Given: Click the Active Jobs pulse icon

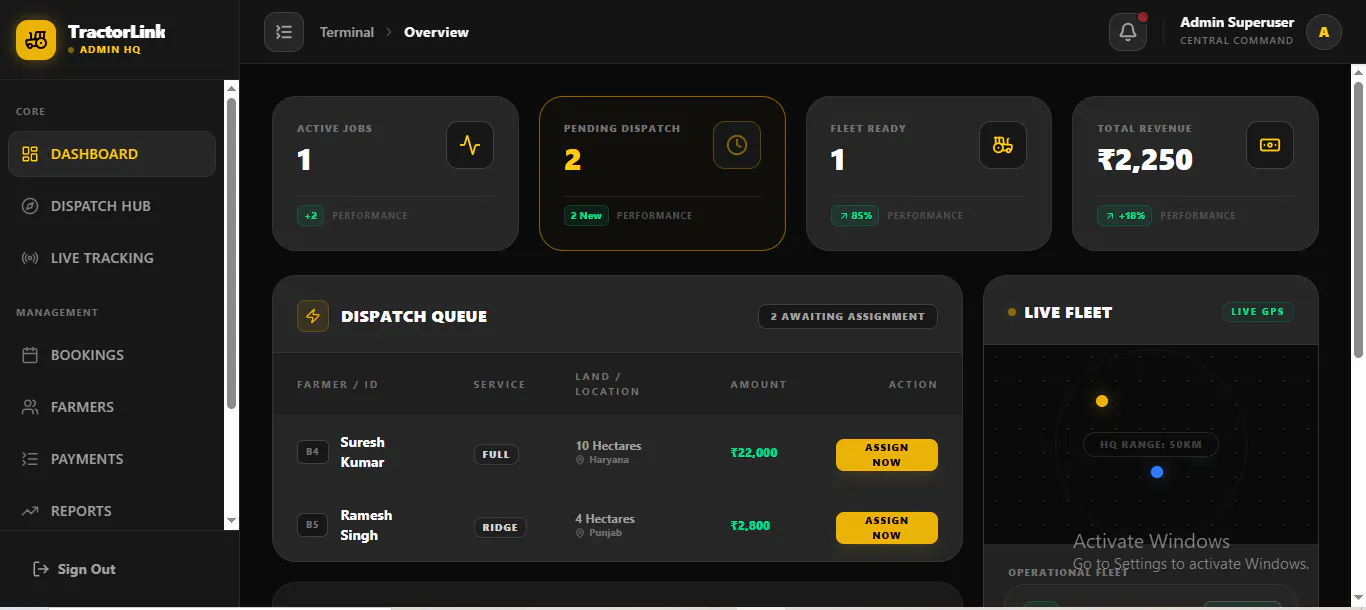Looking at the screenshot, I should [x=470, y=145].
